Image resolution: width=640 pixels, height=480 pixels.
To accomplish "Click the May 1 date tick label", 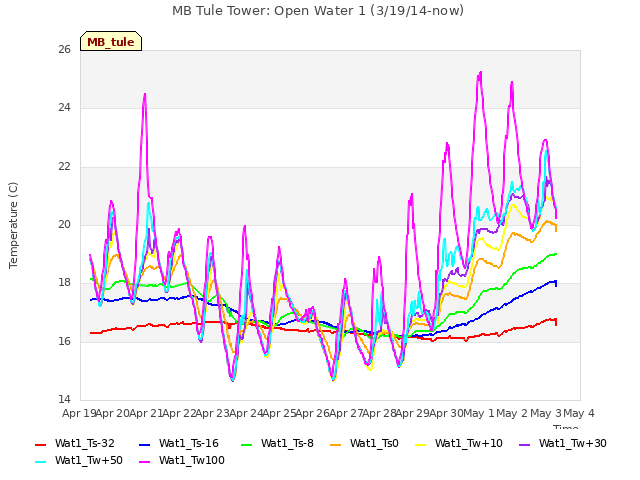I will [x=479, y=413].
